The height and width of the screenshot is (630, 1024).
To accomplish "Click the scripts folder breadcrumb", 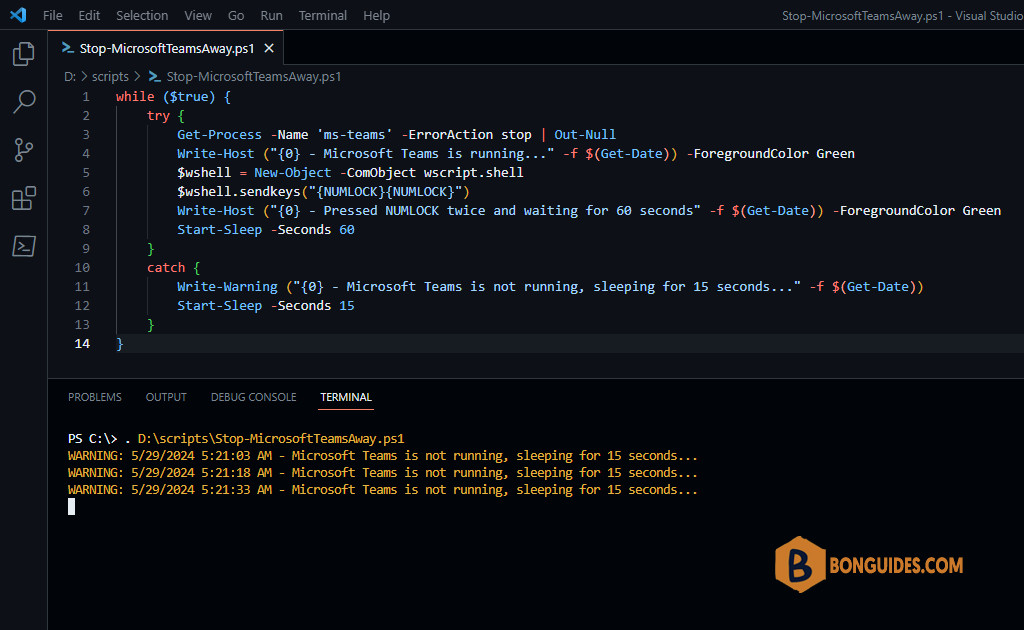I will [x=110, y=76].
